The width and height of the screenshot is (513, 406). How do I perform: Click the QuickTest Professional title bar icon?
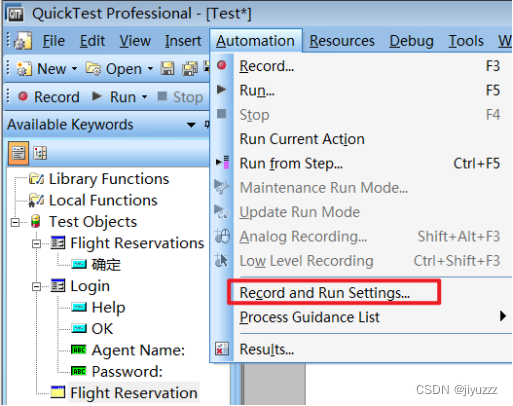[x=15, y=14]
